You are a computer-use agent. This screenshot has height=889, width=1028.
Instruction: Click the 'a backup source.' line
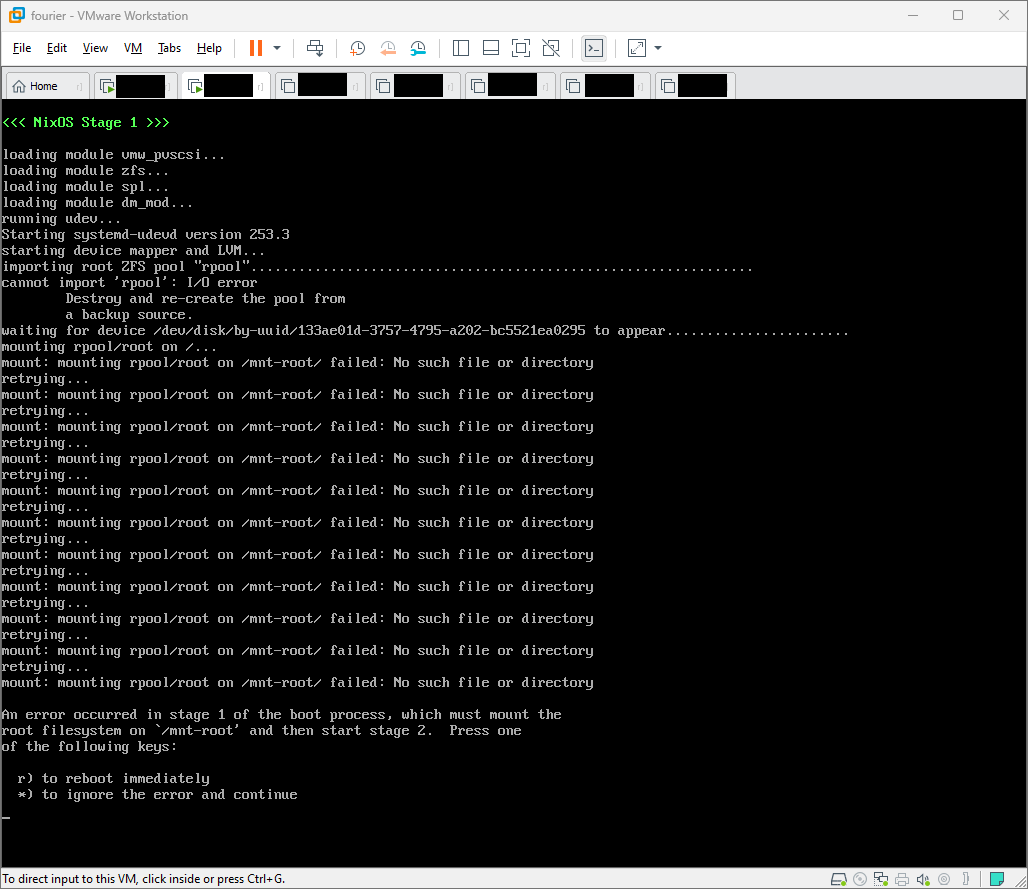[x=129, y=315]
